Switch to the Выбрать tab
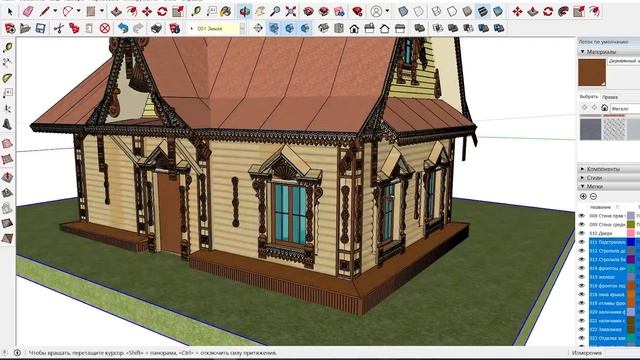This screenshot has height=360, width=640. pyautogui.click(x=589, y=97)
